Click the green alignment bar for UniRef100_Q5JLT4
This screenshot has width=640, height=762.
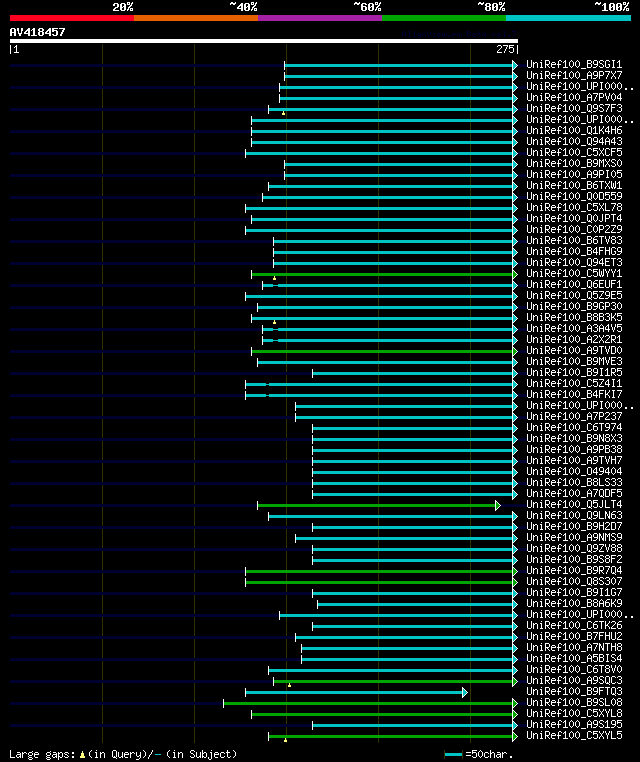(377, 505)
